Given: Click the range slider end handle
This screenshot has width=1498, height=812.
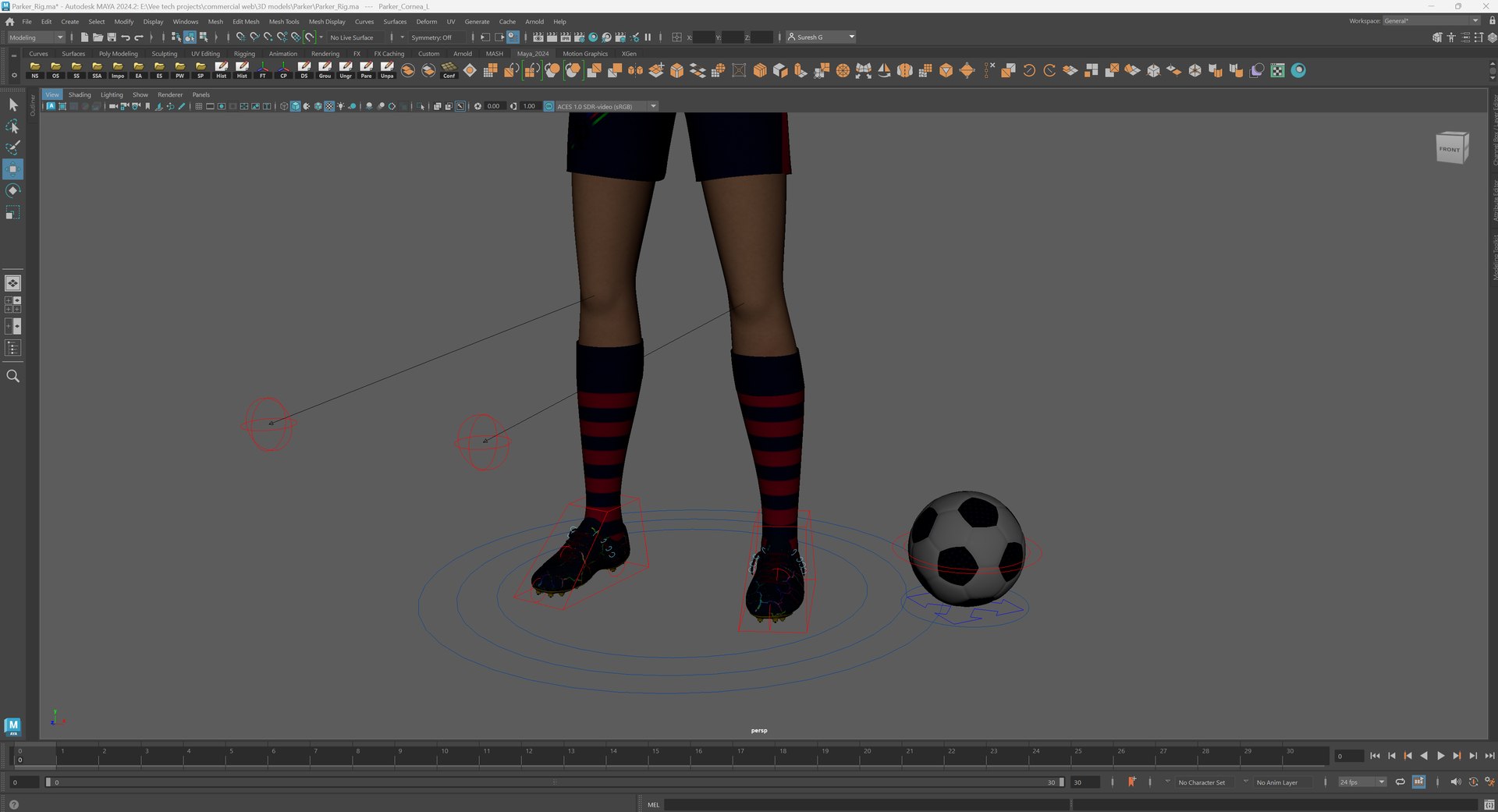Looking at the screenshot, I should pos(1061,782).
